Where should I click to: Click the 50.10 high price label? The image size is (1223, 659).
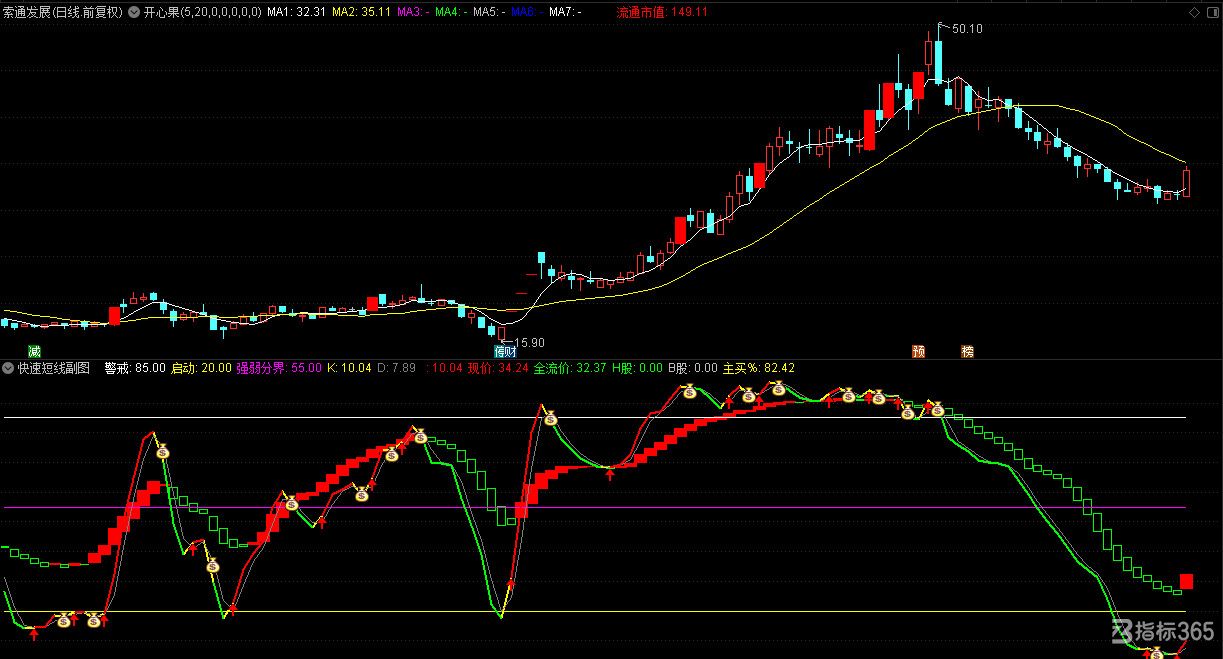[x=967, y=29]
